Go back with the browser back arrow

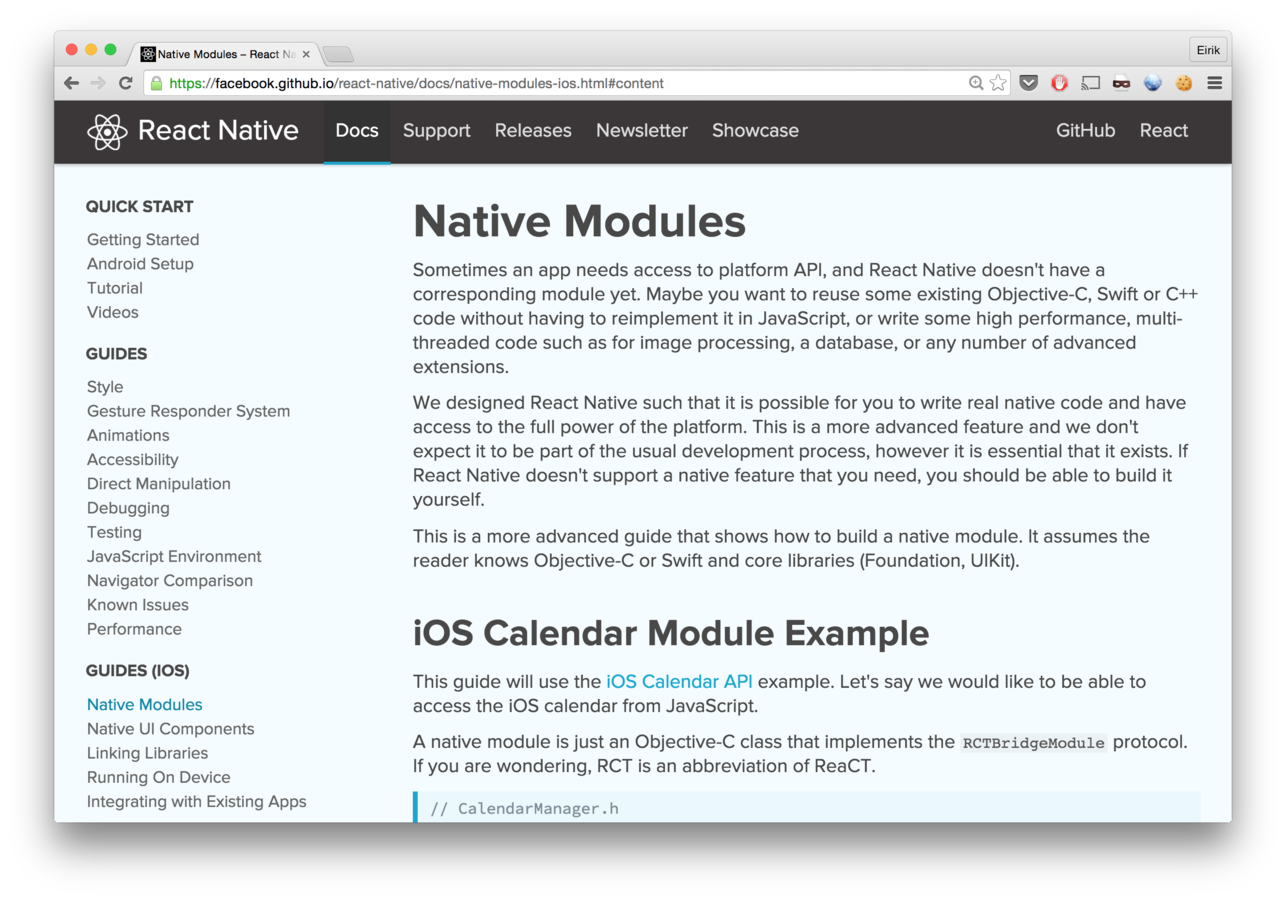coord(71,83)
